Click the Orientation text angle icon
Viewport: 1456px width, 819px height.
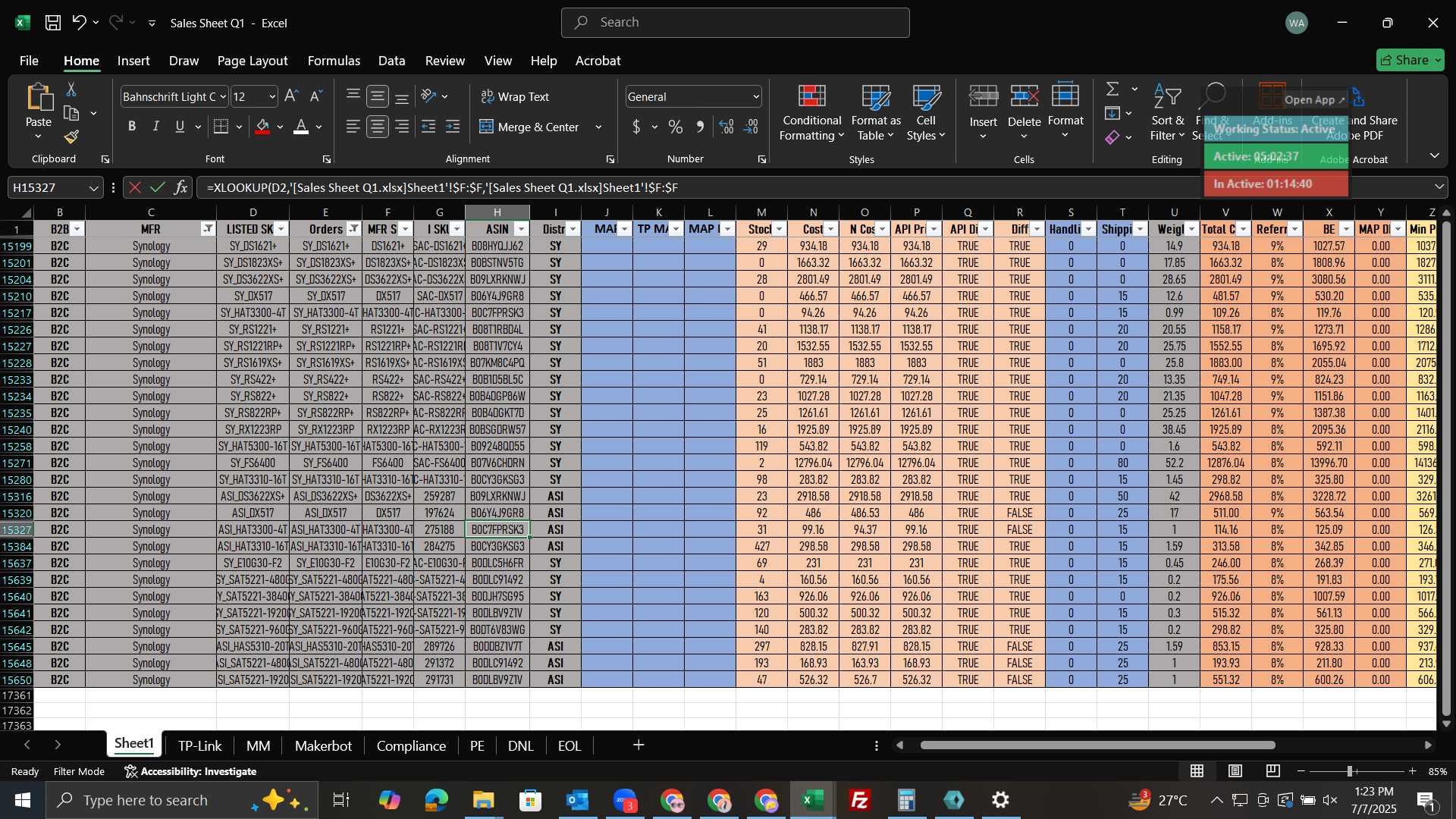(428, 96)
